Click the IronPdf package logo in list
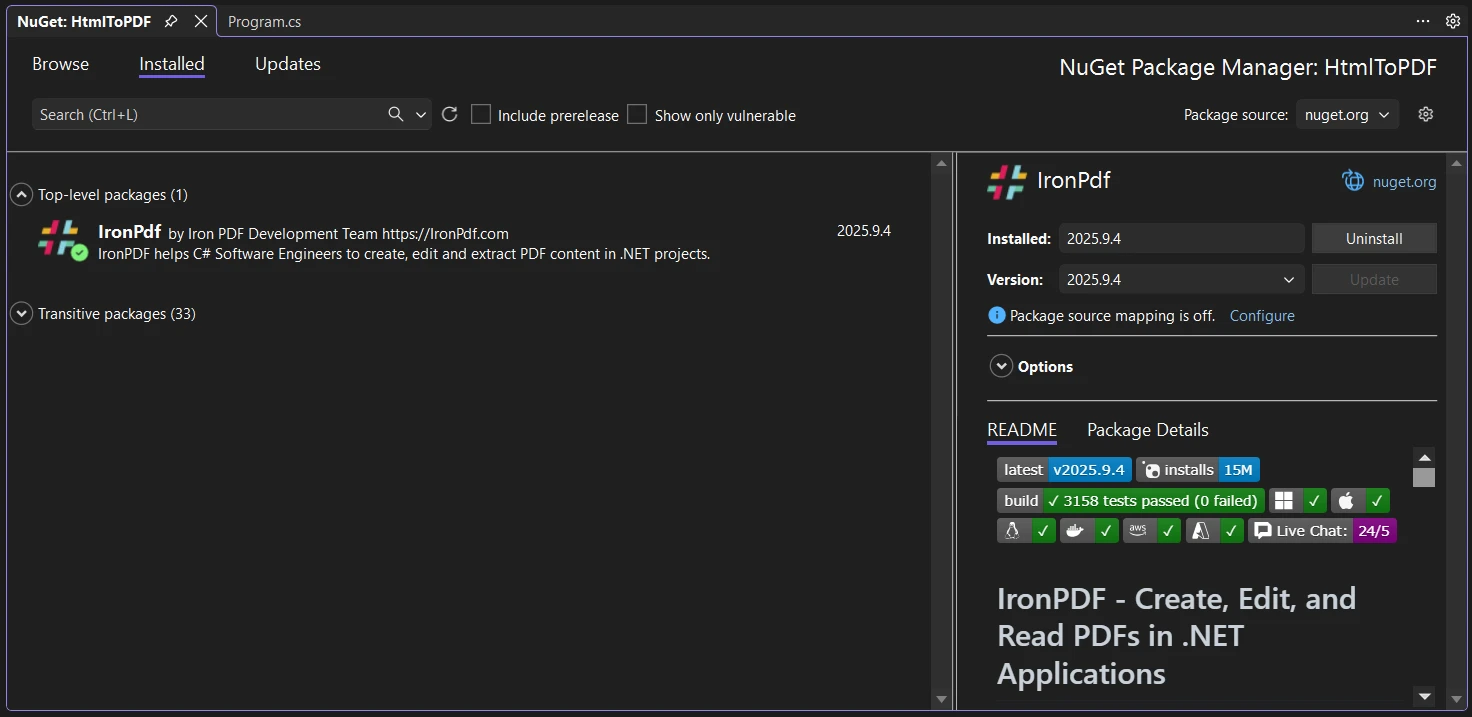Image resolution: width=1472 pixels, height=717 pixels. click(59, 240)
